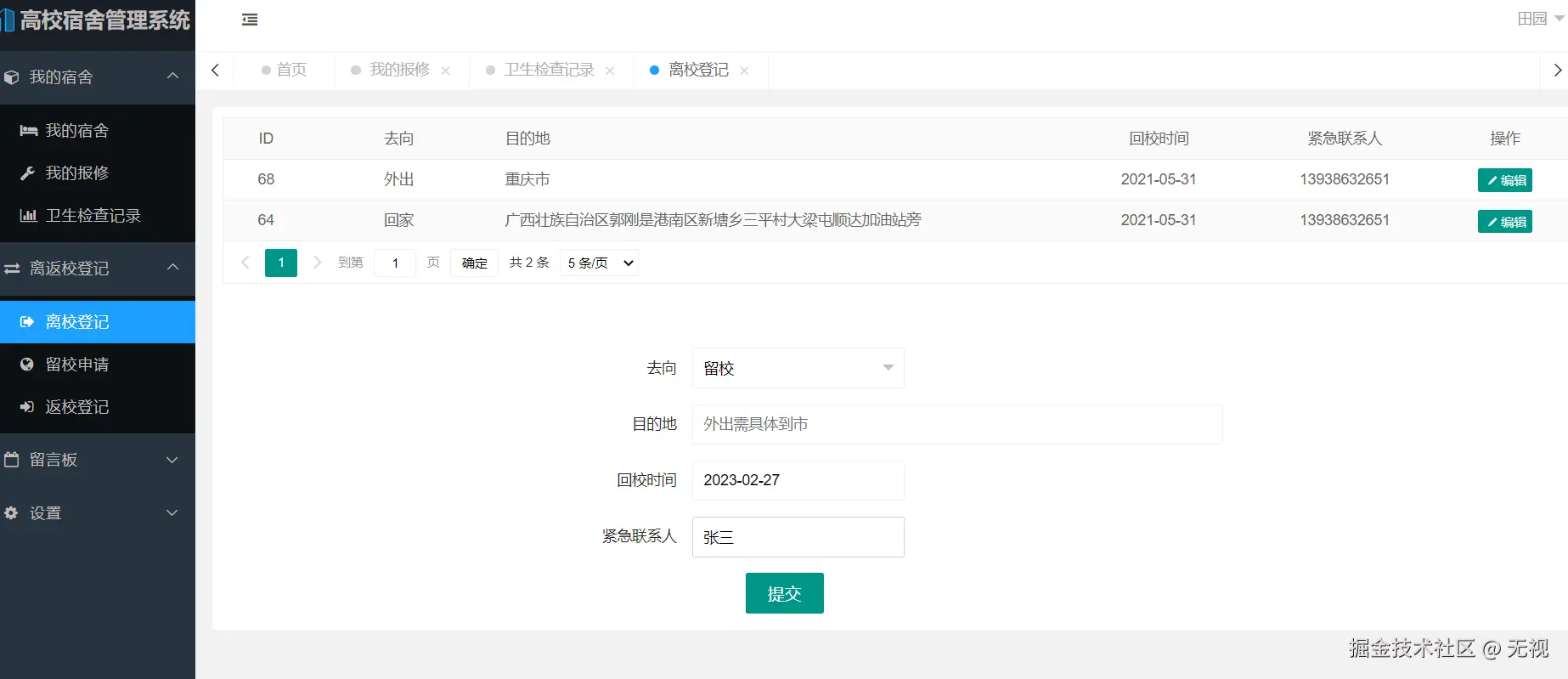The image size is (1568, 679).
Task: Open the 田园 user menu dropdown
Action: pyautogui.click(x=1541, y=19)
